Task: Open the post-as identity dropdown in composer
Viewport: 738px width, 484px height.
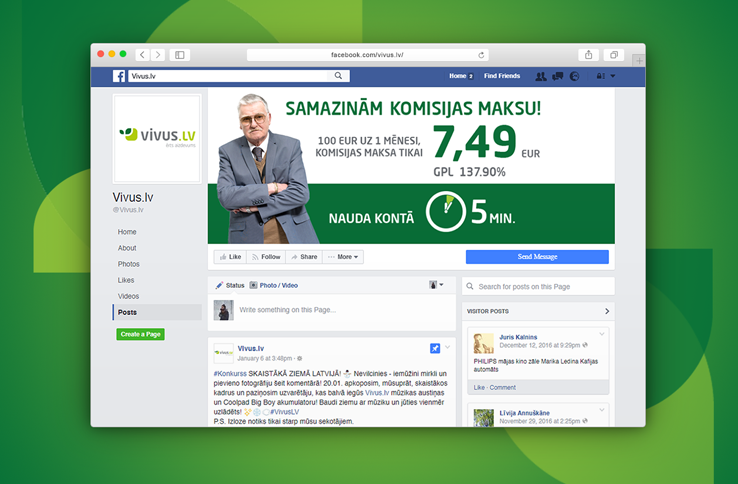Action: (437, 285)
